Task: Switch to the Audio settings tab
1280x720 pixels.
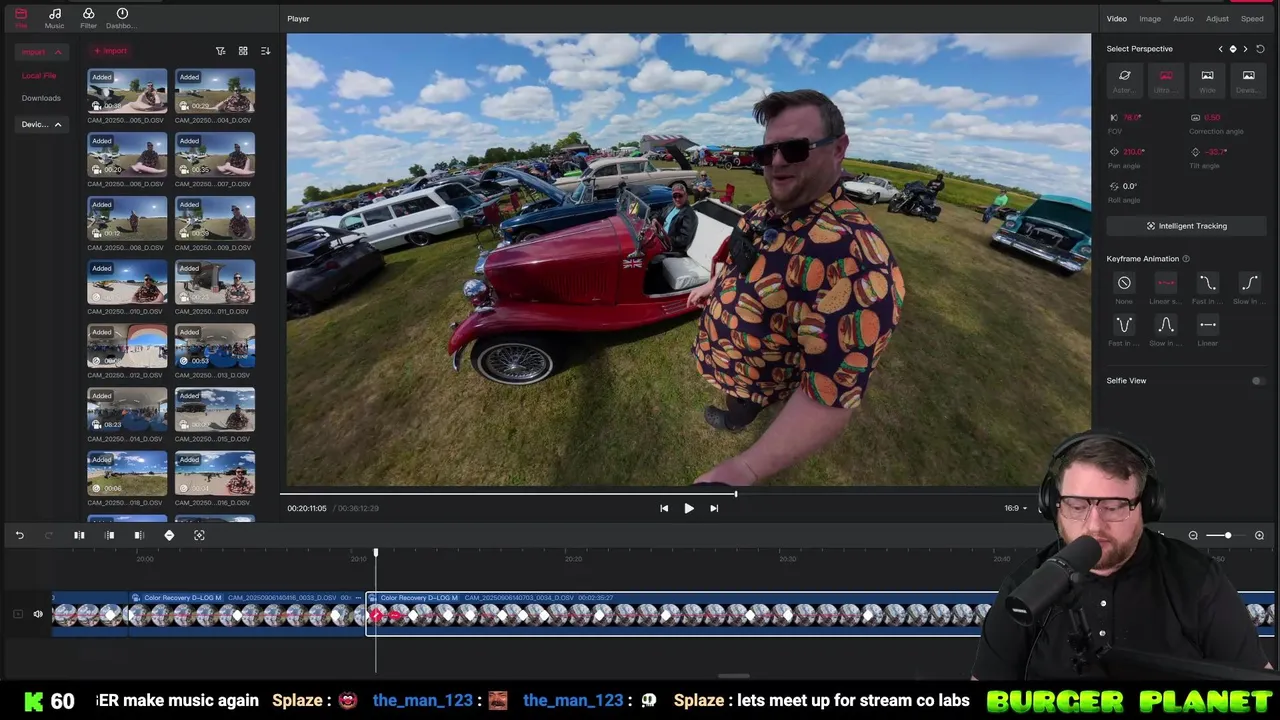Action: coord(1183,19)
